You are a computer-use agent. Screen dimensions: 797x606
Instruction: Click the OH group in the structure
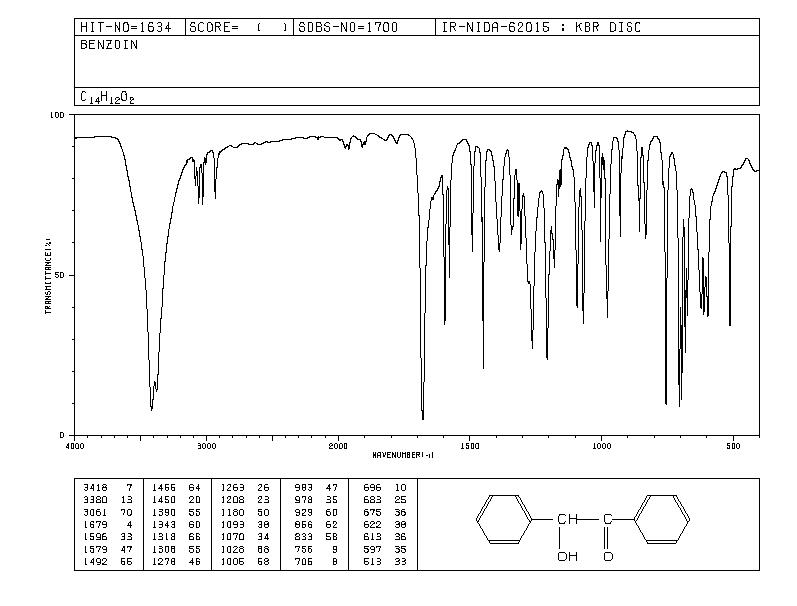[567, 557]
